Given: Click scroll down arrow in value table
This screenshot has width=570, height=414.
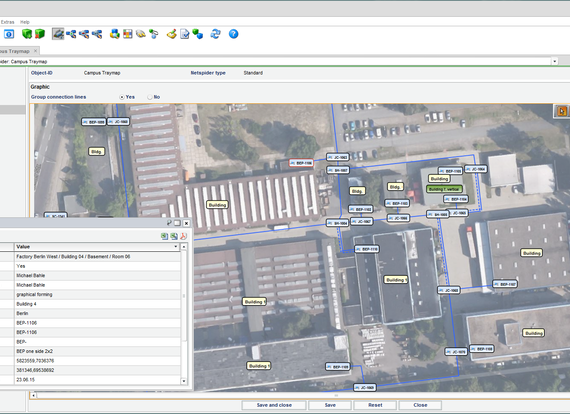Looking at the screenshot, I should (x=184, y=381).
